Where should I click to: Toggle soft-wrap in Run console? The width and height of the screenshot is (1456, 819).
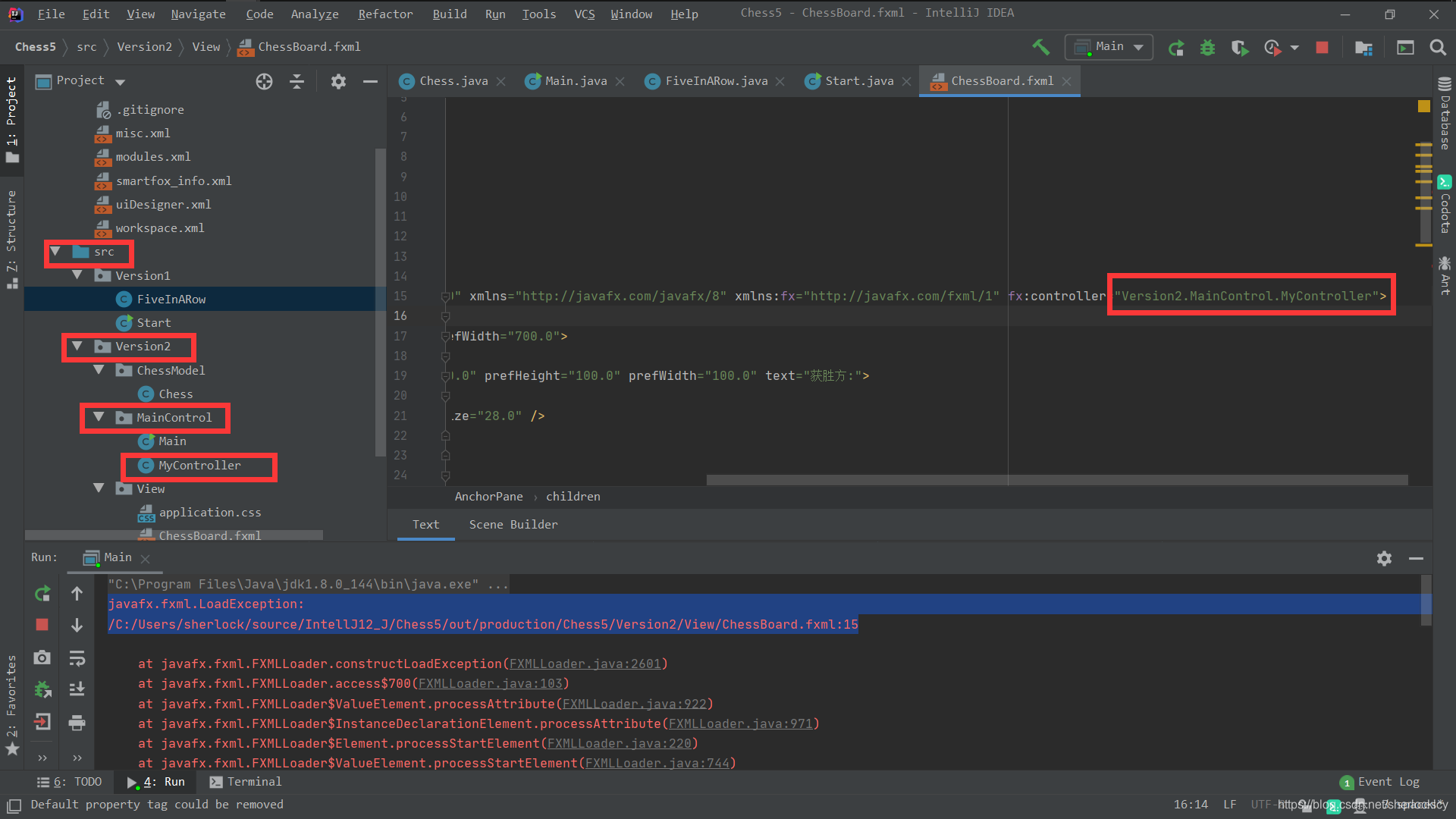click(77, 658)
